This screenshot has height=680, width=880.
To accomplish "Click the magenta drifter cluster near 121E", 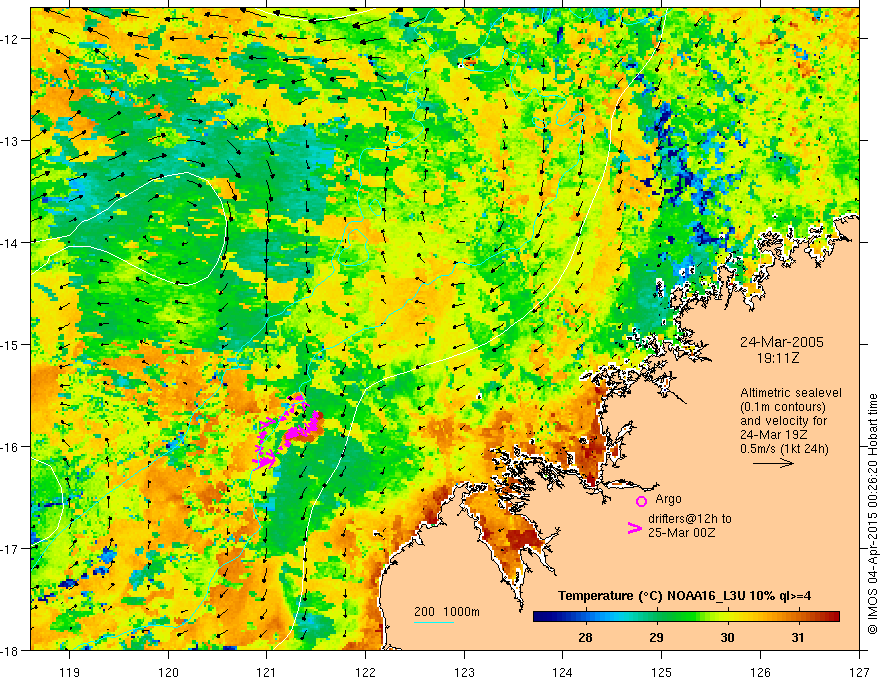I will [x=287, y=432].
